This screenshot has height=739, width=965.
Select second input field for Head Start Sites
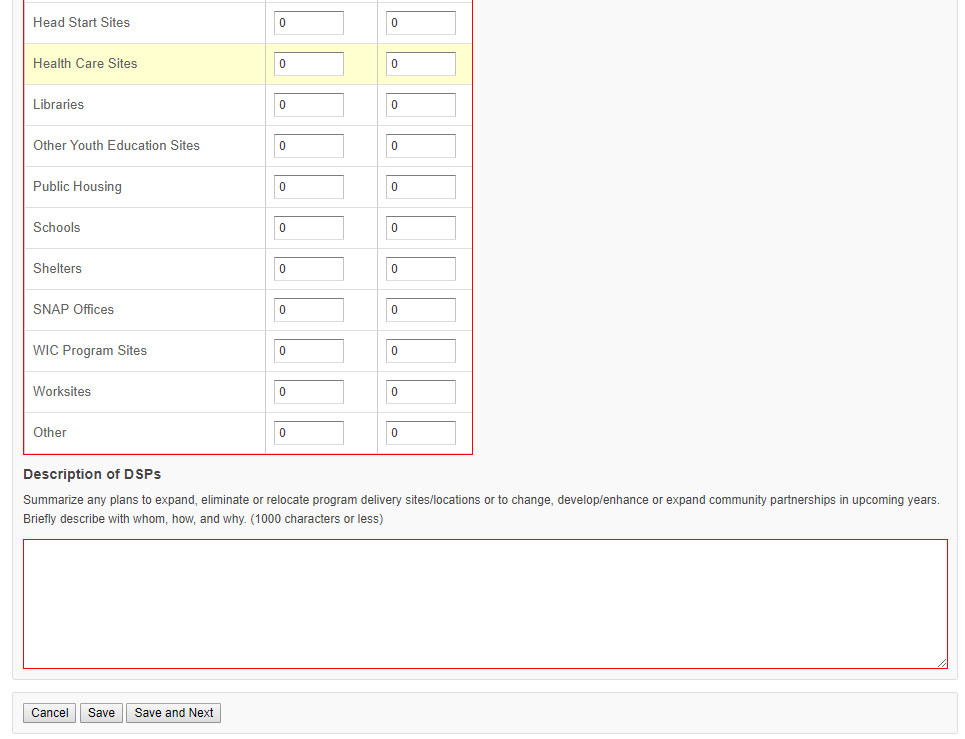coord(421,23)
